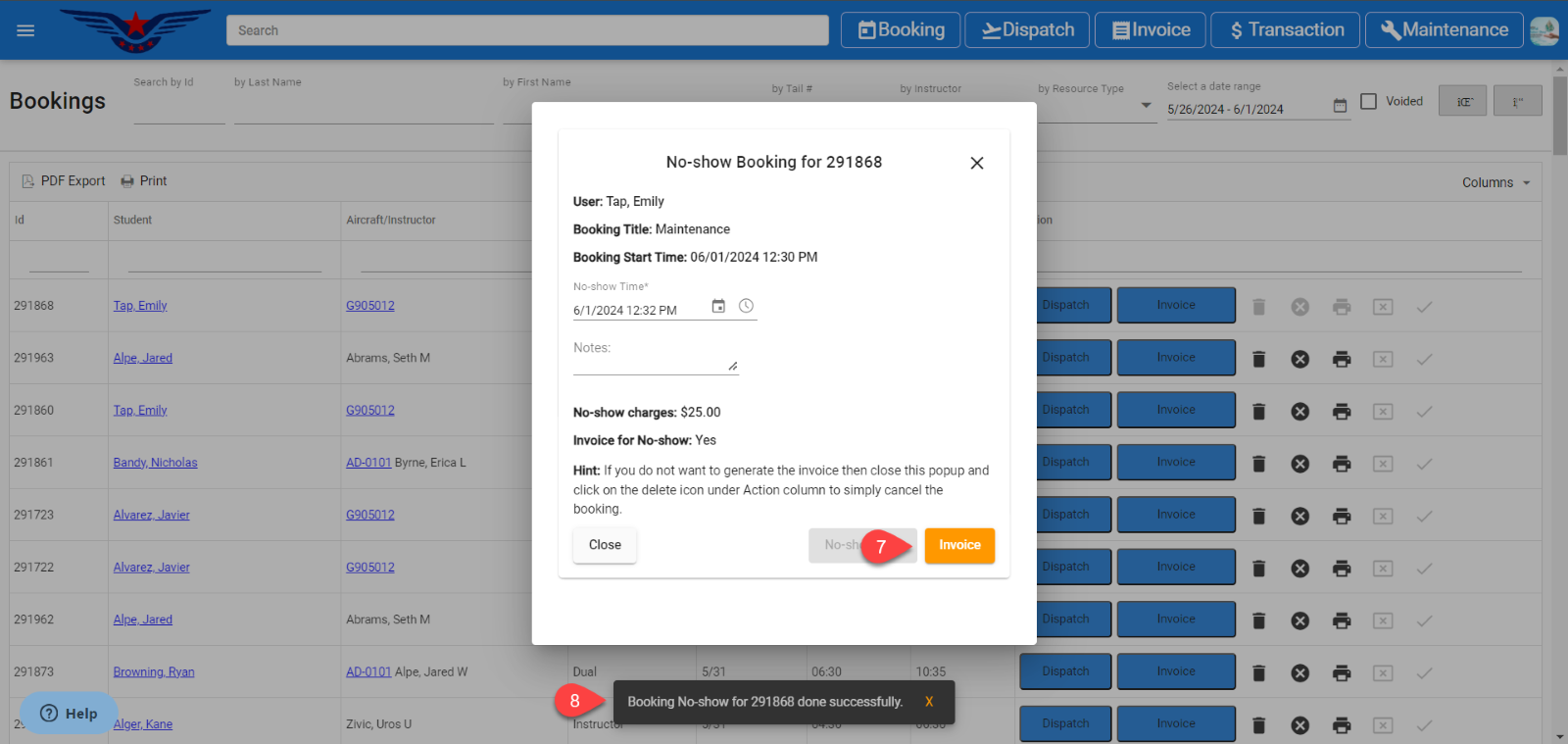1568x744 pixels.
Task: Delete booking 291963 using trash icon
Action: pos(1259,359)
